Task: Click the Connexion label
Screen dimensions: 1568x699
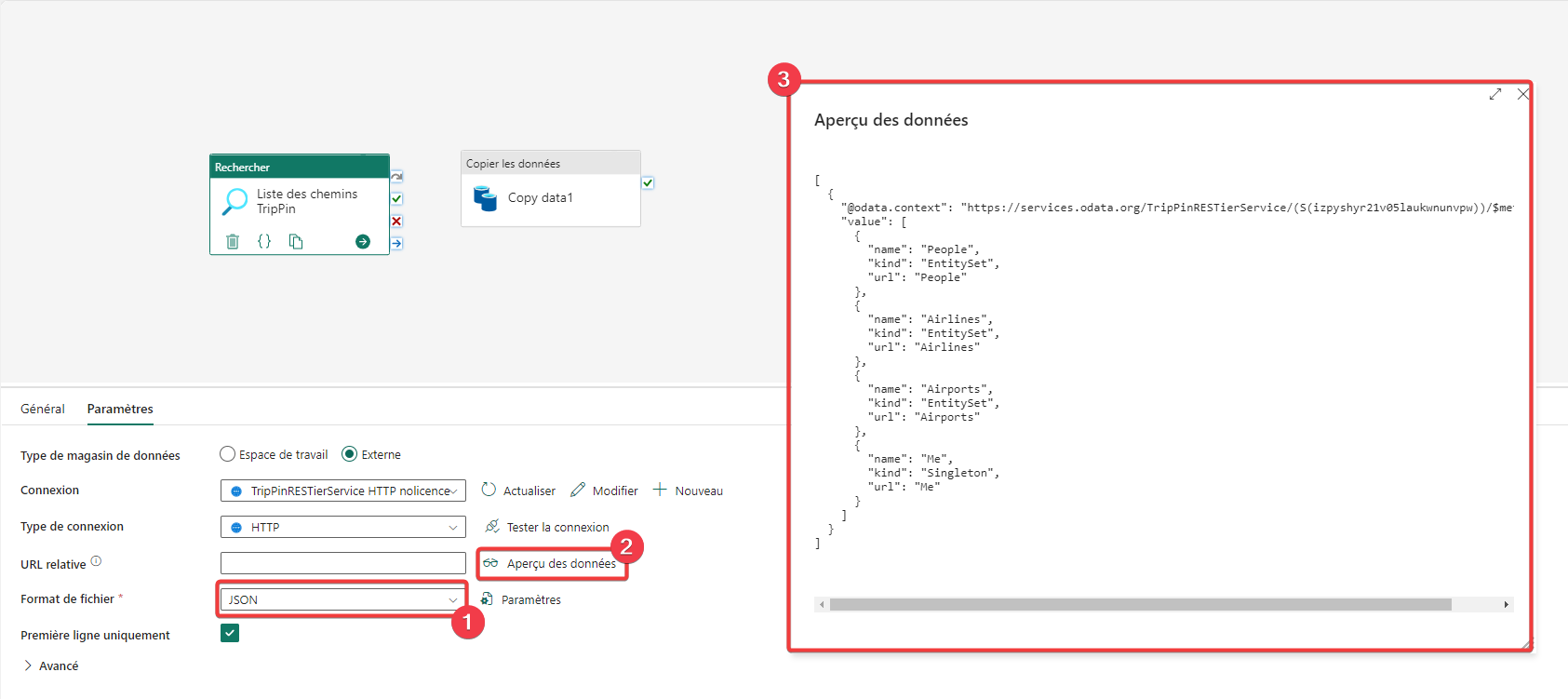Action: (49, 490)
